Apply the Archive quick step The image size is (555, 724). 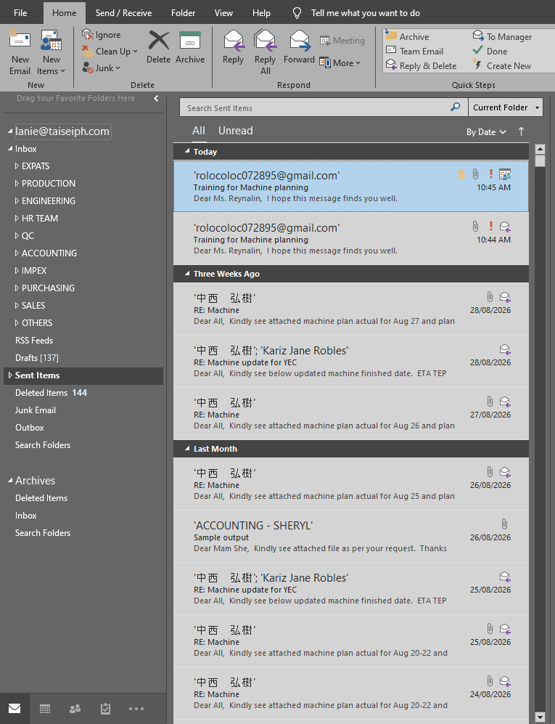[407, 36]
